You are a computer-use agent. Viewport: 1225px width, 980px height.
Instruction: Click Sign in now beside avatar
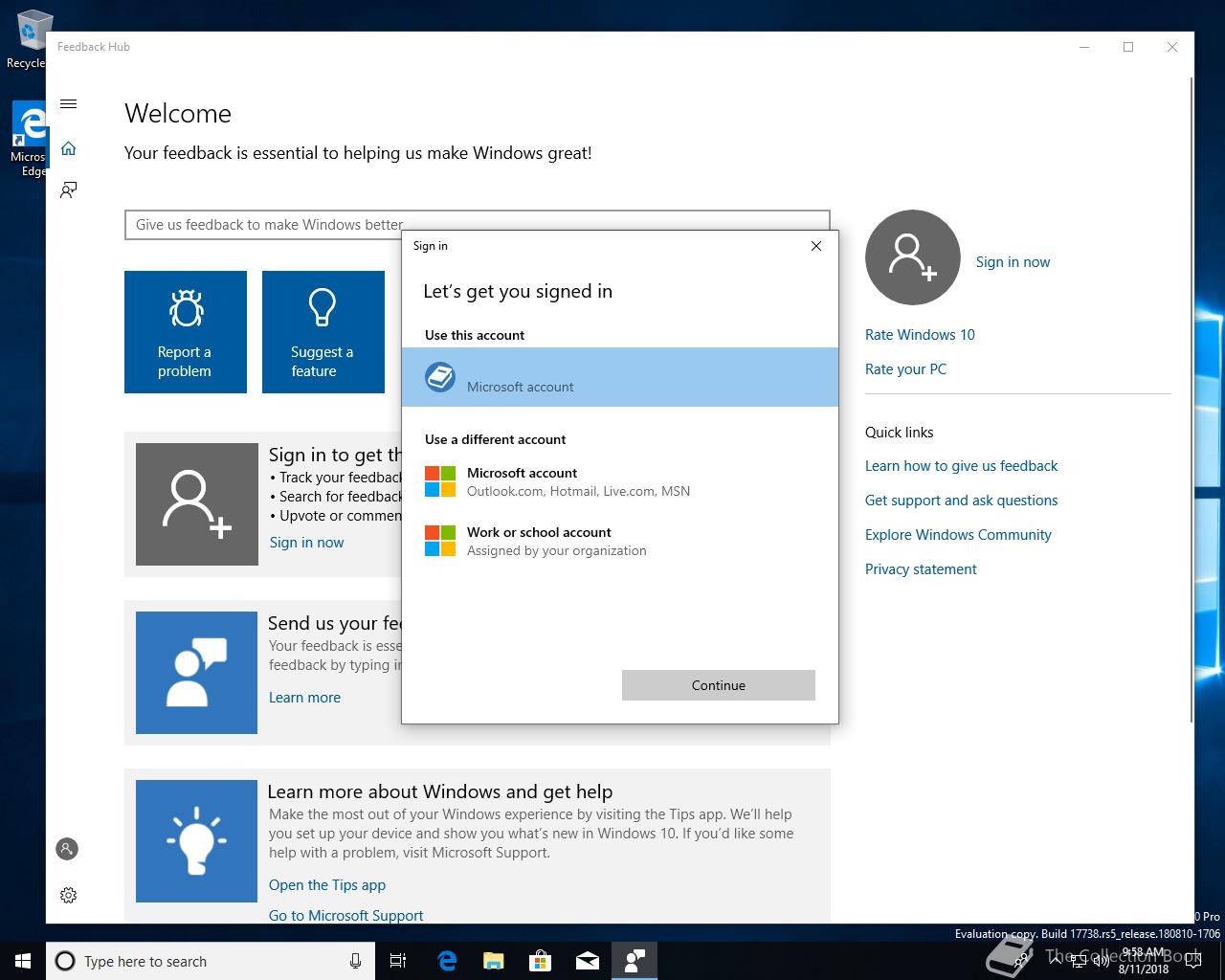tap(1013, 262)
